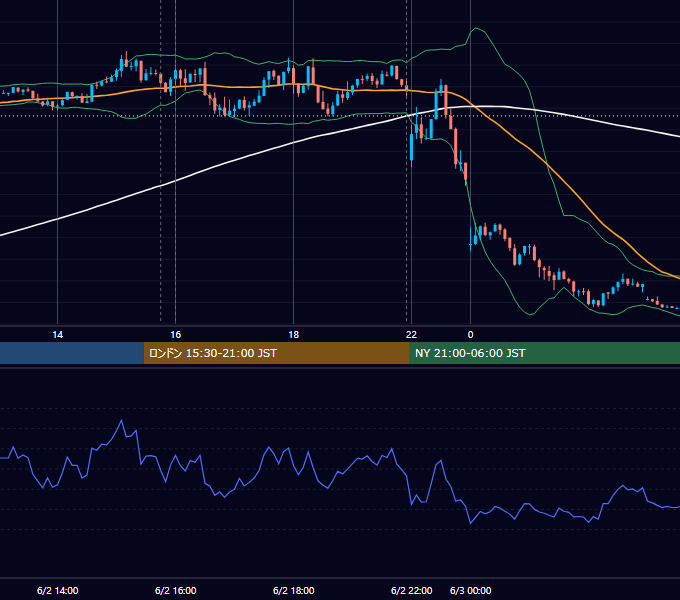
Task: Click the 22 hour axis label
Action: [411, 335]
